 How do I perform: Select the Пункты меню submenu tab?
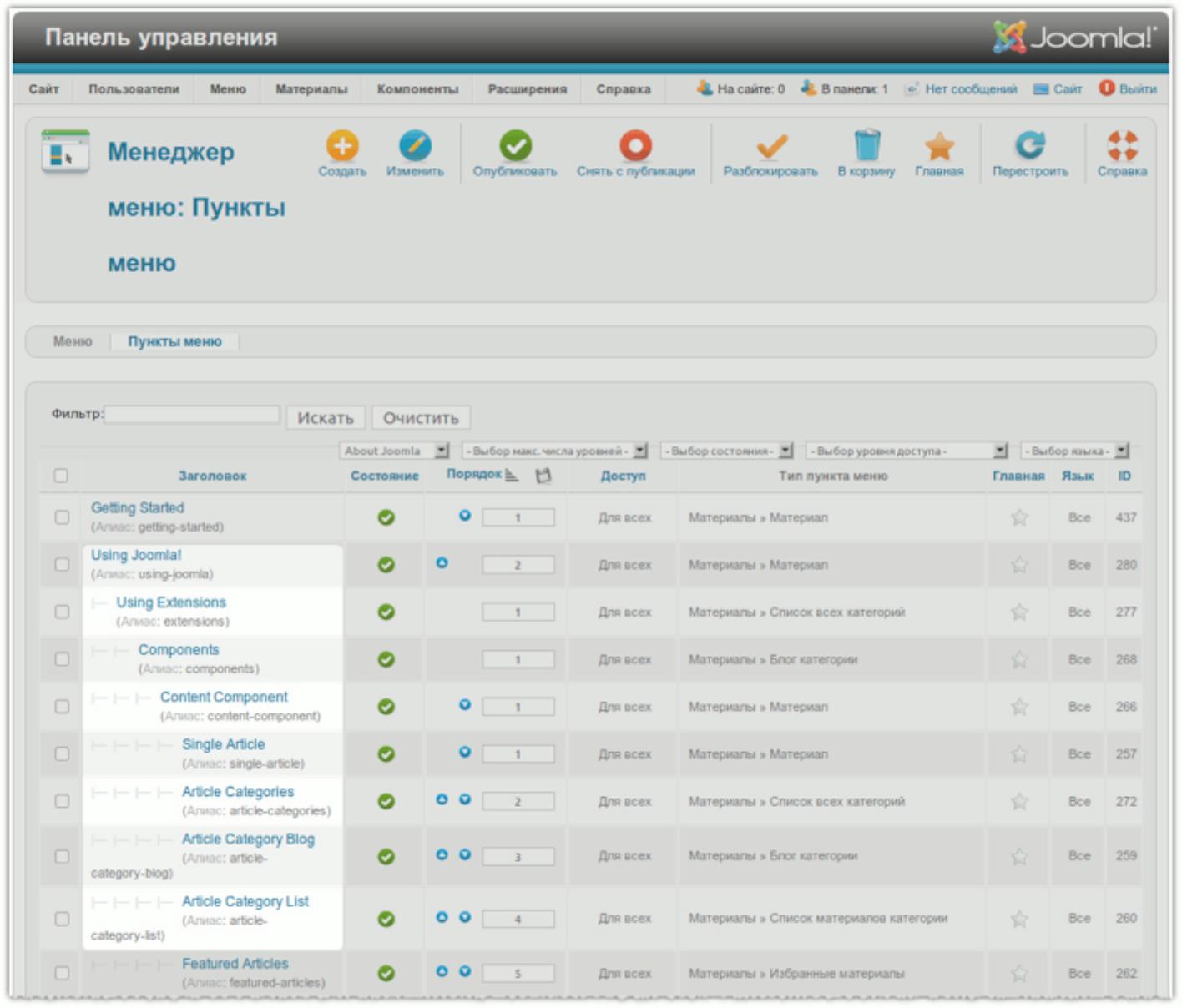coord(174,341)
